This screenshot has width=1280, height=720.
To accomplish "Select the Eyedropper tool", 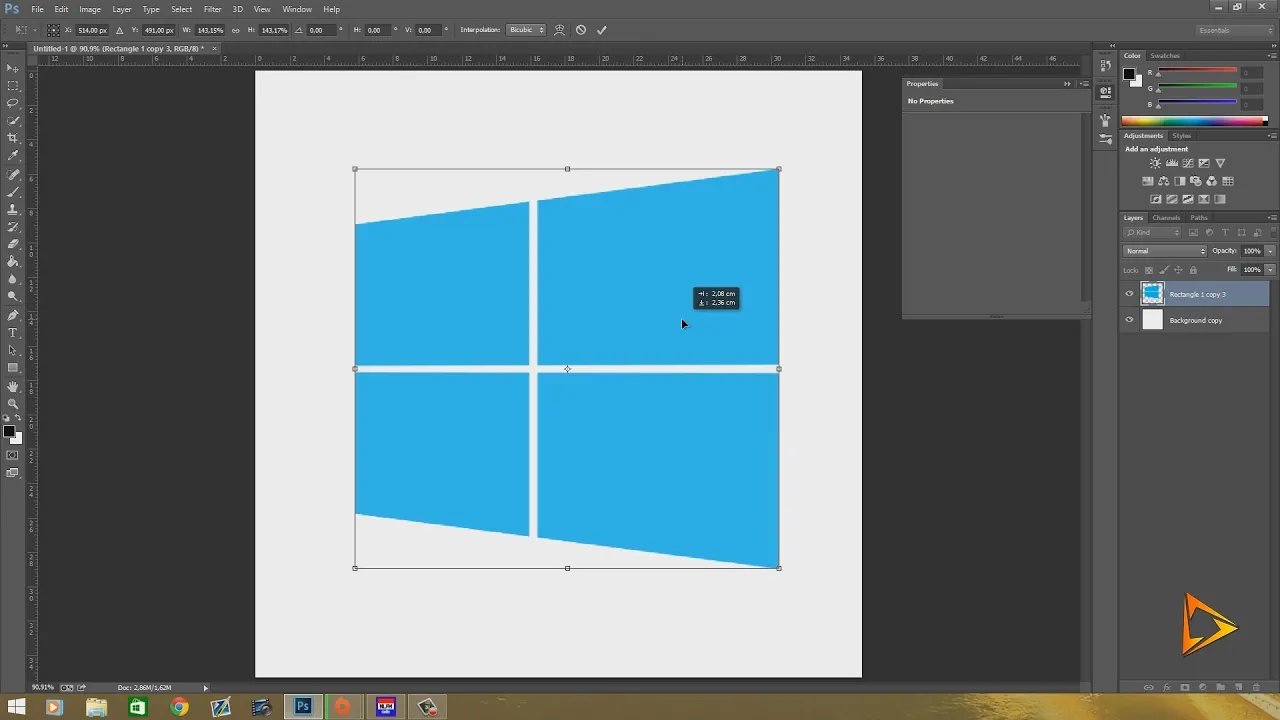I will [x=13, y=156].
